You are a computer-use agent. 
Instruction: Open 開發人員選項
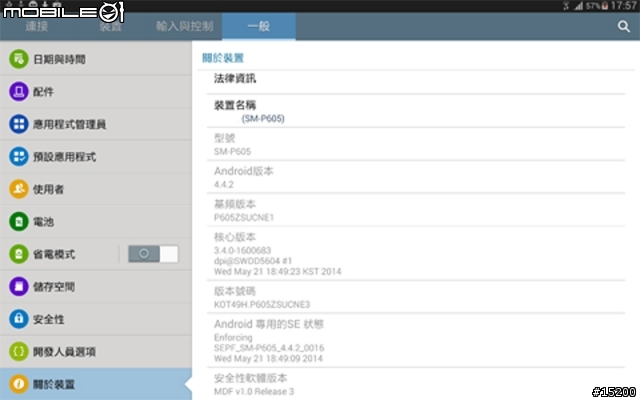(96, 351)
